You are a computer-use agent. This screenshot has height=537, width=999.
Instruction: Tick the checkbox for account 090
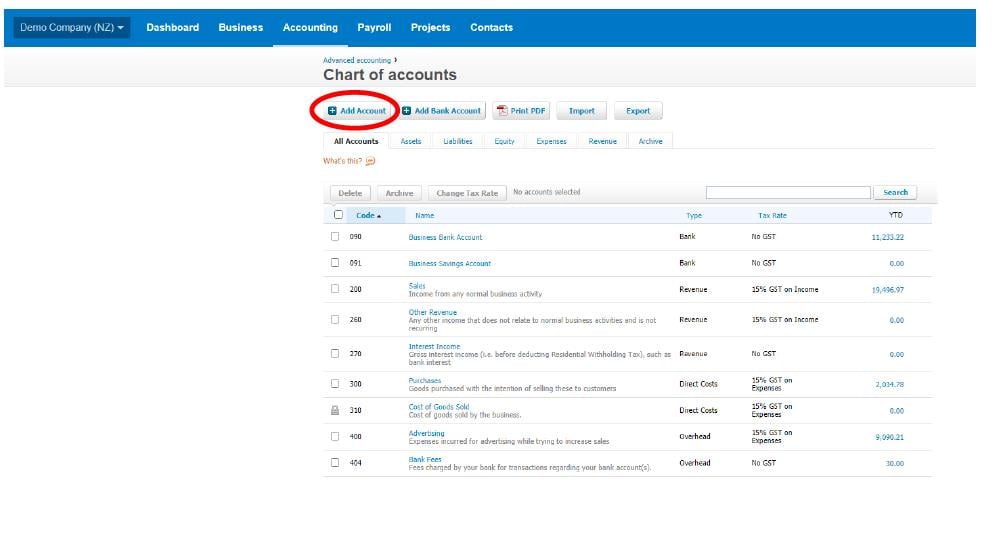click(x=336, y=237)
